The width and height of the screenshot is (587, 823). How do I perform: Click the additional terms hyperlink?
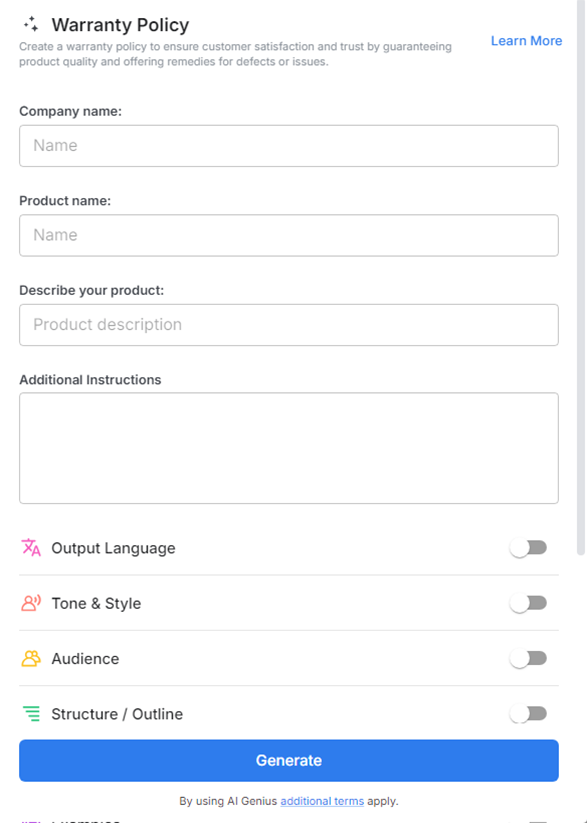tap(322, 800)
